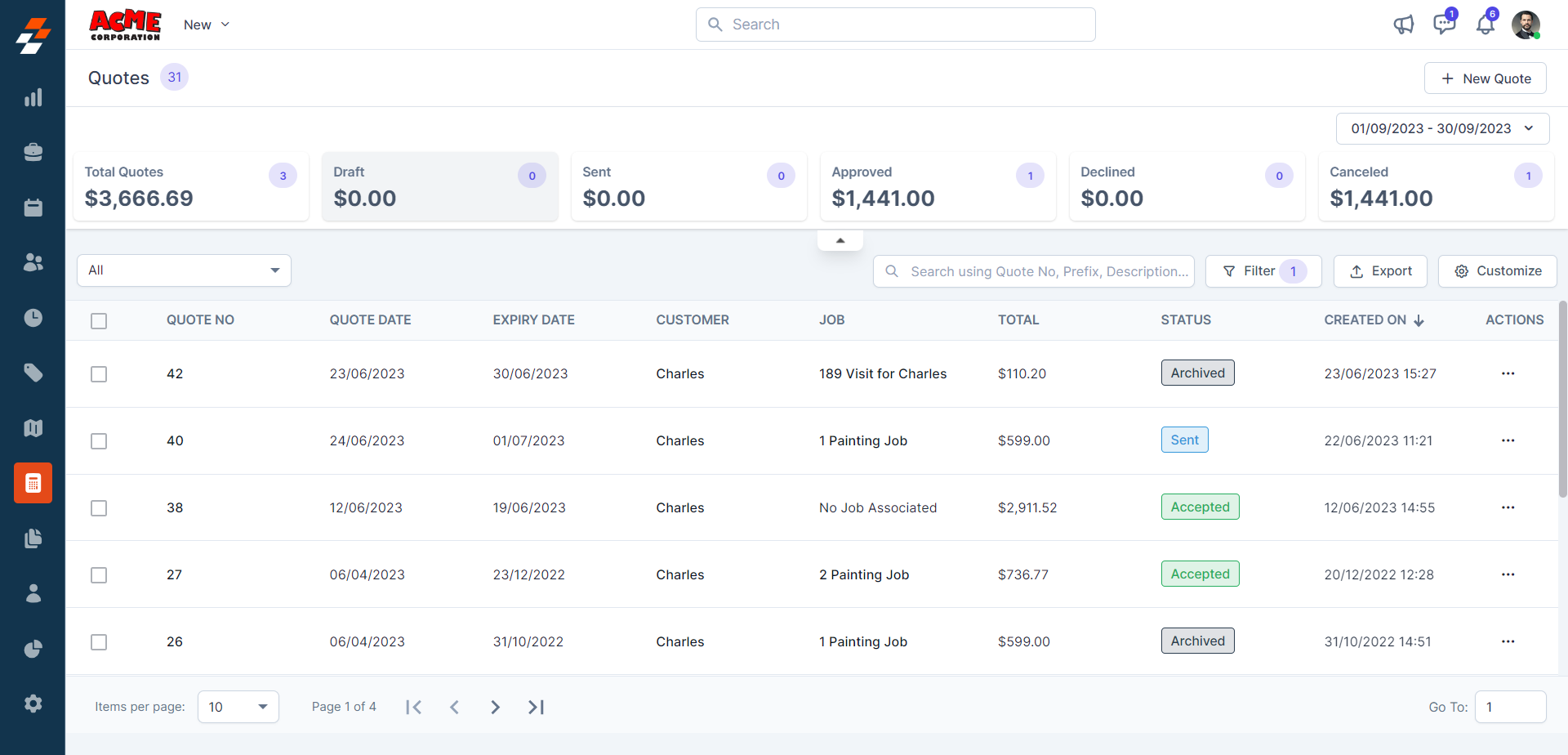Open the calendar icon in sidebar
This screenshot has height=755, width=1568.
[x=33, y=208]
